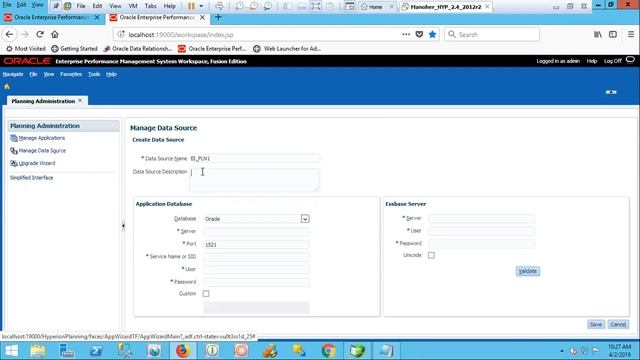Screen dimensions: 640x360
Task: Go to browser home page icon
Action: (55, 35)
